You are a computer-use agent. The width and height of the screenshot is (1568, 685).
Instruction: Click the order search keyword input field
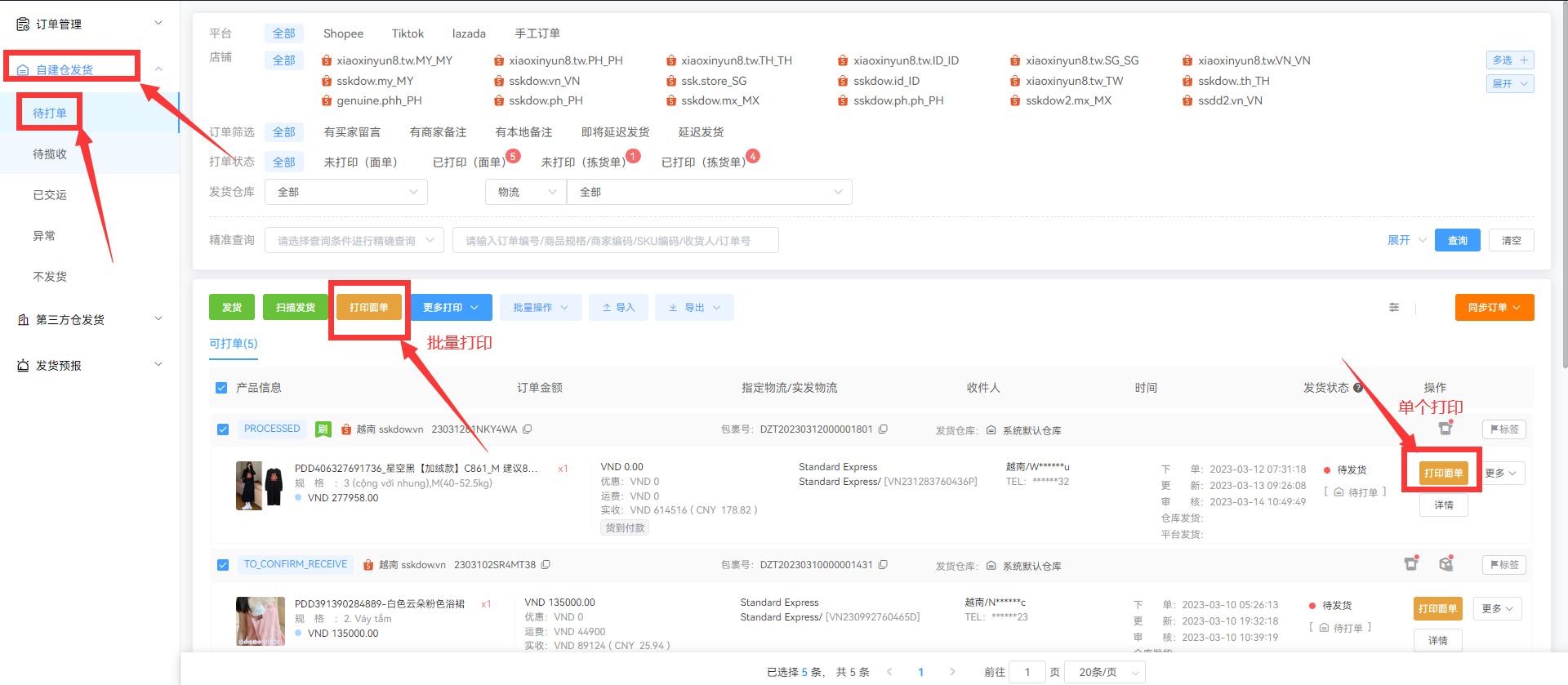(616, 240)
